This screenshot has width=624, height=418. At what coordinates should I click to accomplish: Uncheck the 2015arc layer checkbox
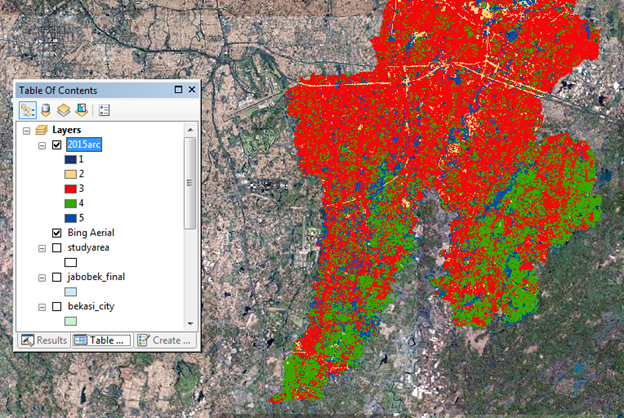[57, 145]
